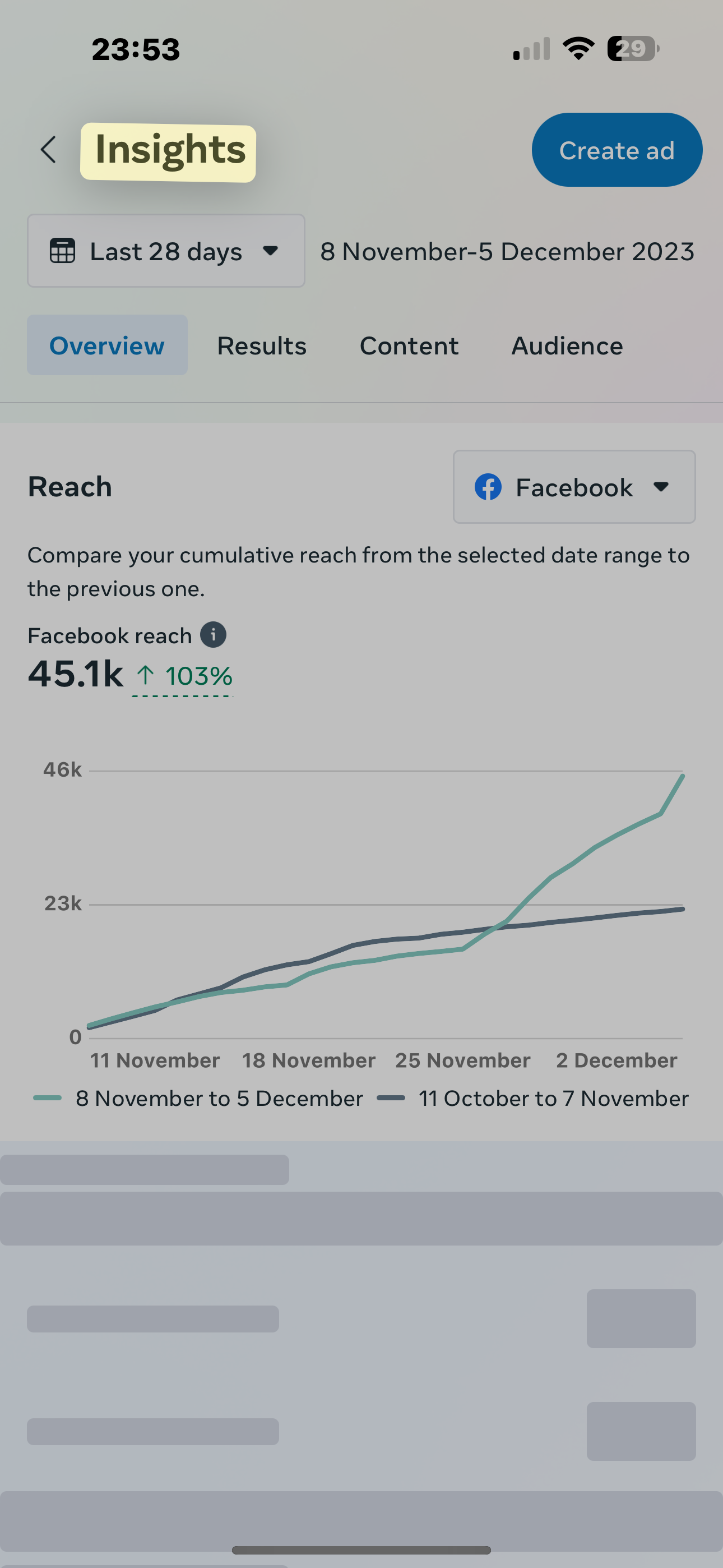Open the Last 28 days dropdown
This screenshot has width=723, height=1568.
pos(166,251)
